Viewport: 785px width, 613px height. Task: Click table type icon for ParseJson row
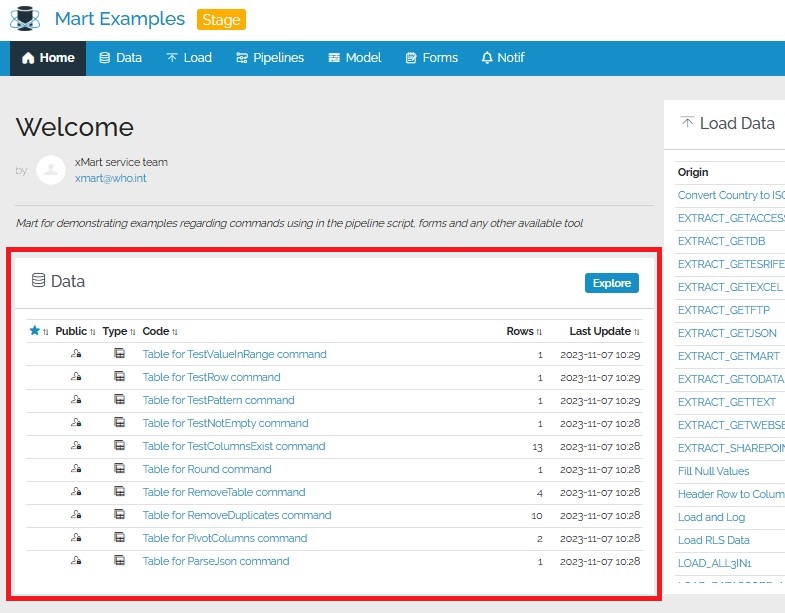[120, 560]
